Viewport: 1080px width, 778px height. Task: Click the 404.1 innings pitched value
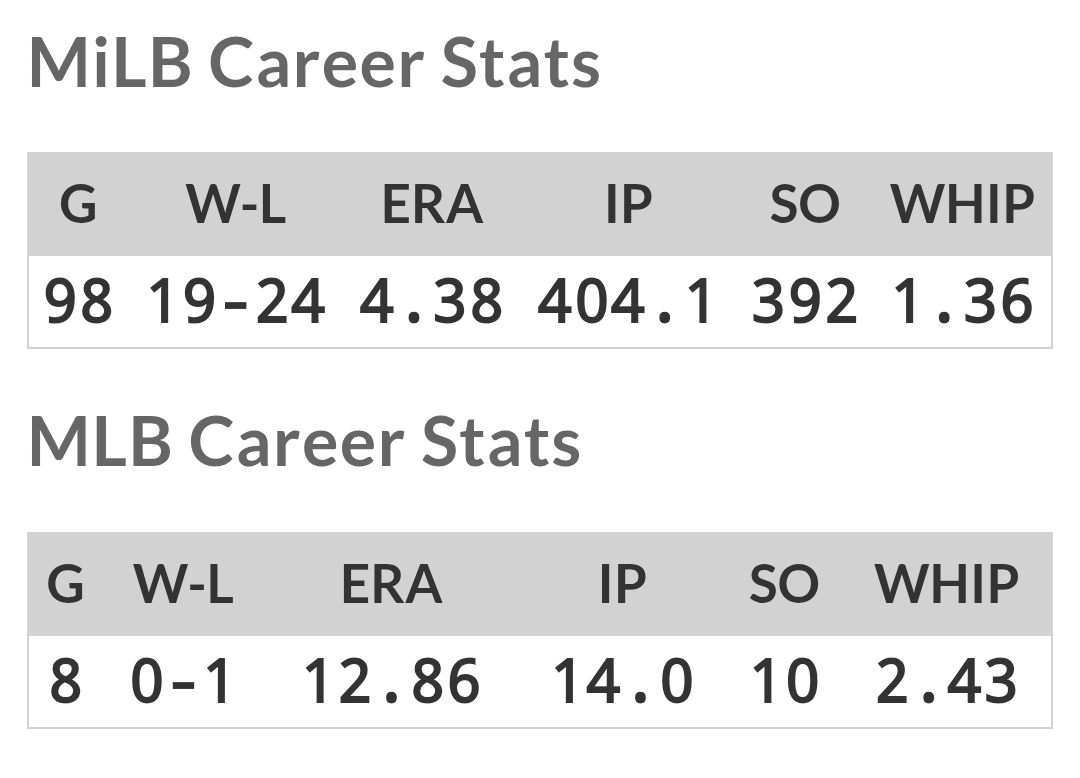(x=625, y=301)
